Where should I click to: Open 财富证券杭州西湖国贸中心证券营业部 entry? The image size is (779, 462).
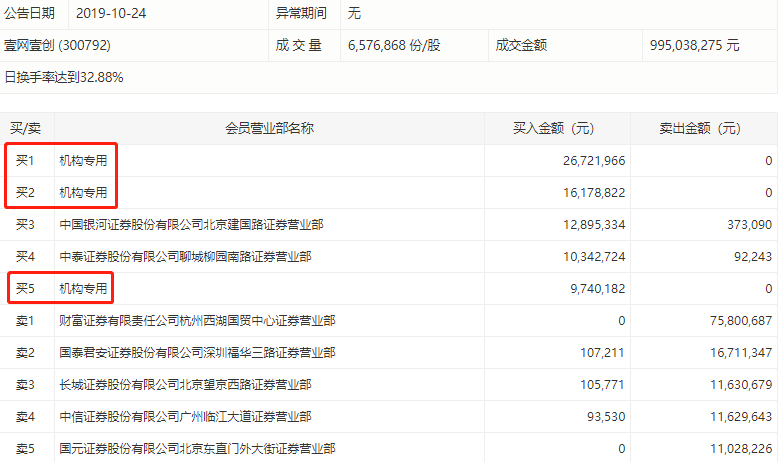(197, 321)
